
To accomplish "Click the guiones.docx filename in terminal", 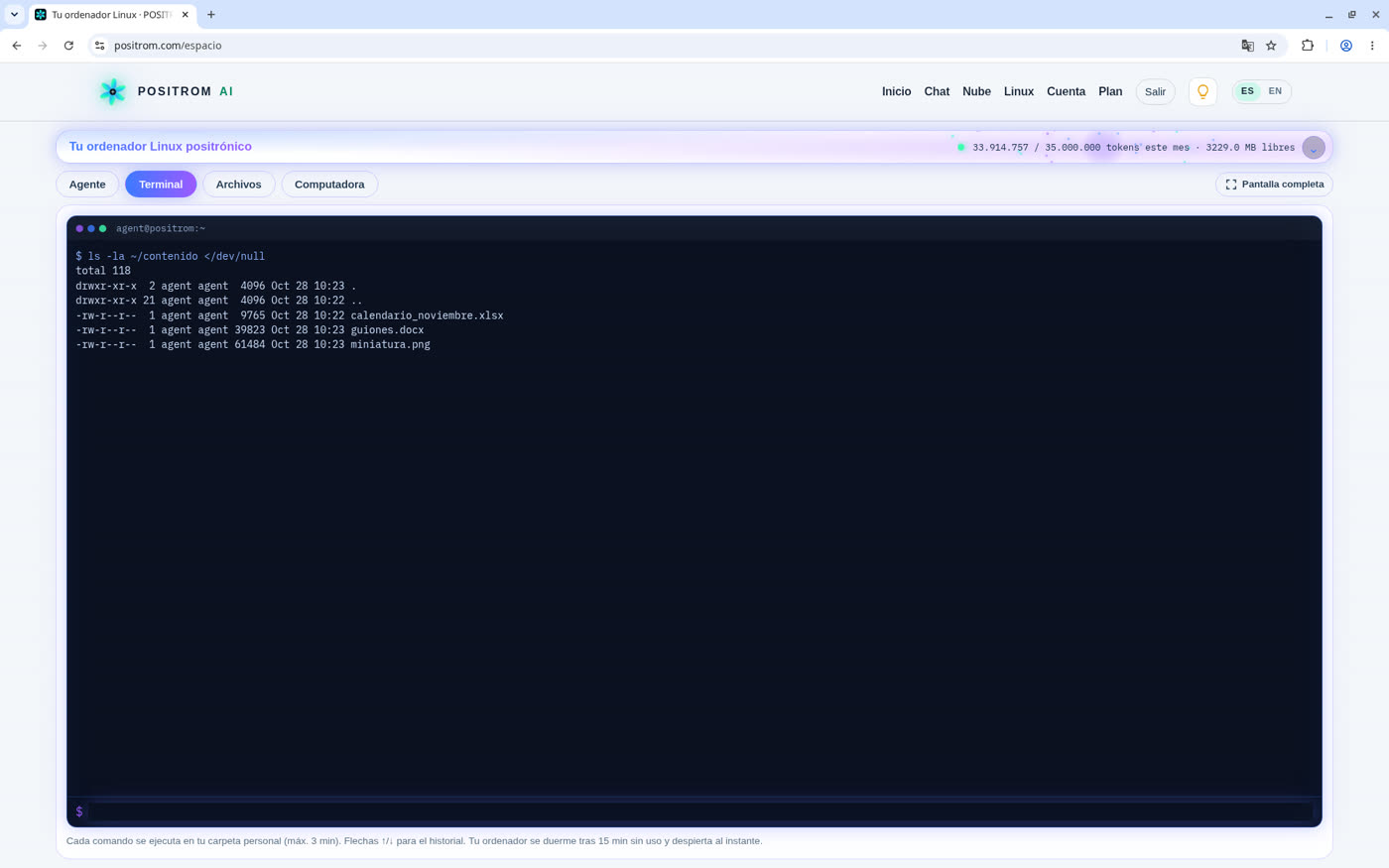I will click(x=387, y=330).
